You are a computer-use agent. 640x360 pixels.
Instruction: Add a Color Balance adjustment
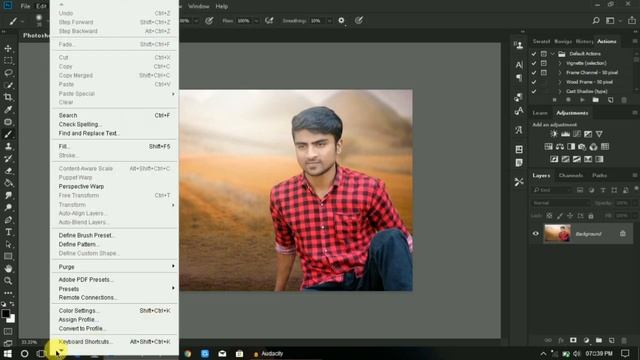(x=560, y=147)
